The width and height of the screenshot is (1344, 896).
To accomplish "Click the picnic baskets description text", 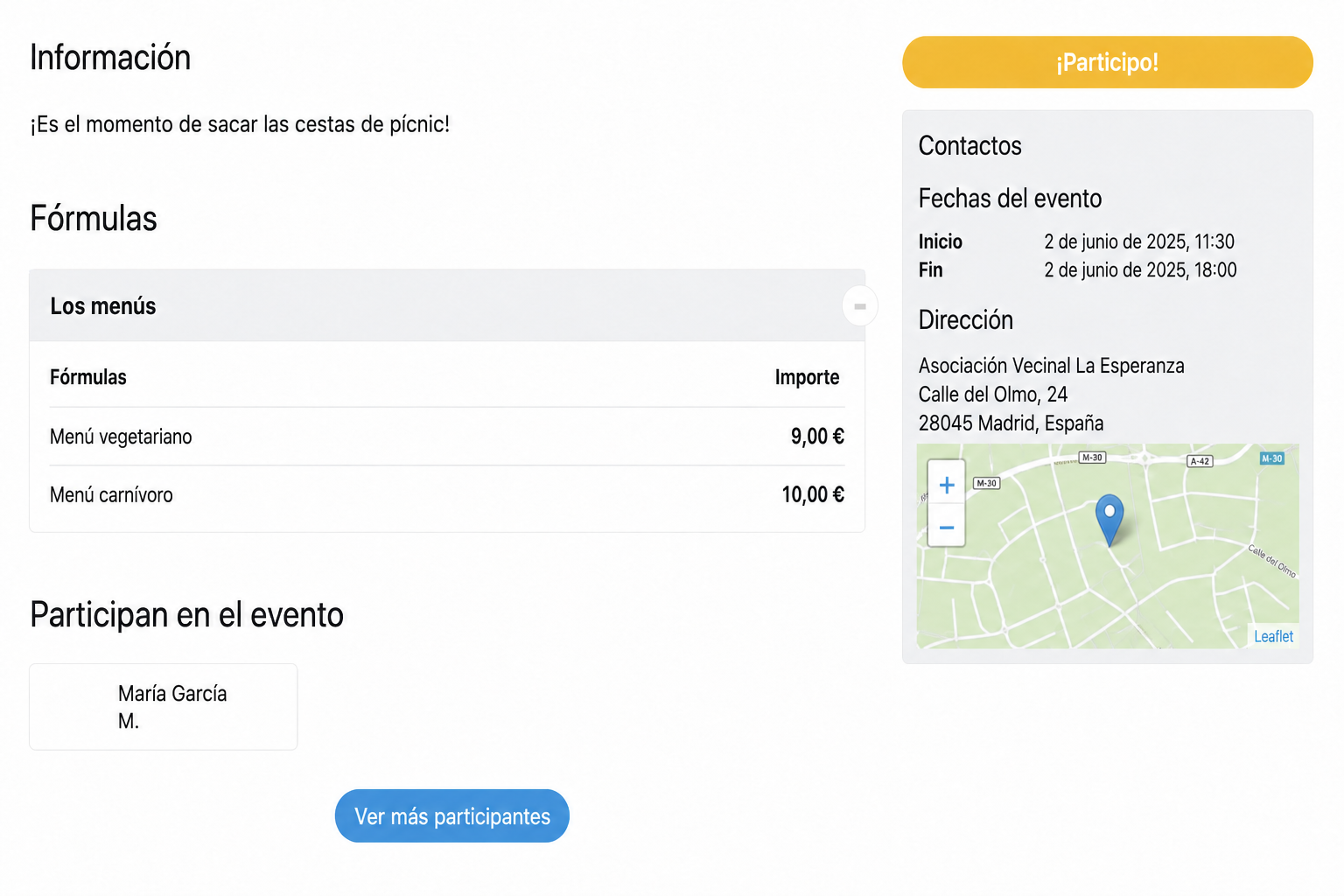I will 240,124.
